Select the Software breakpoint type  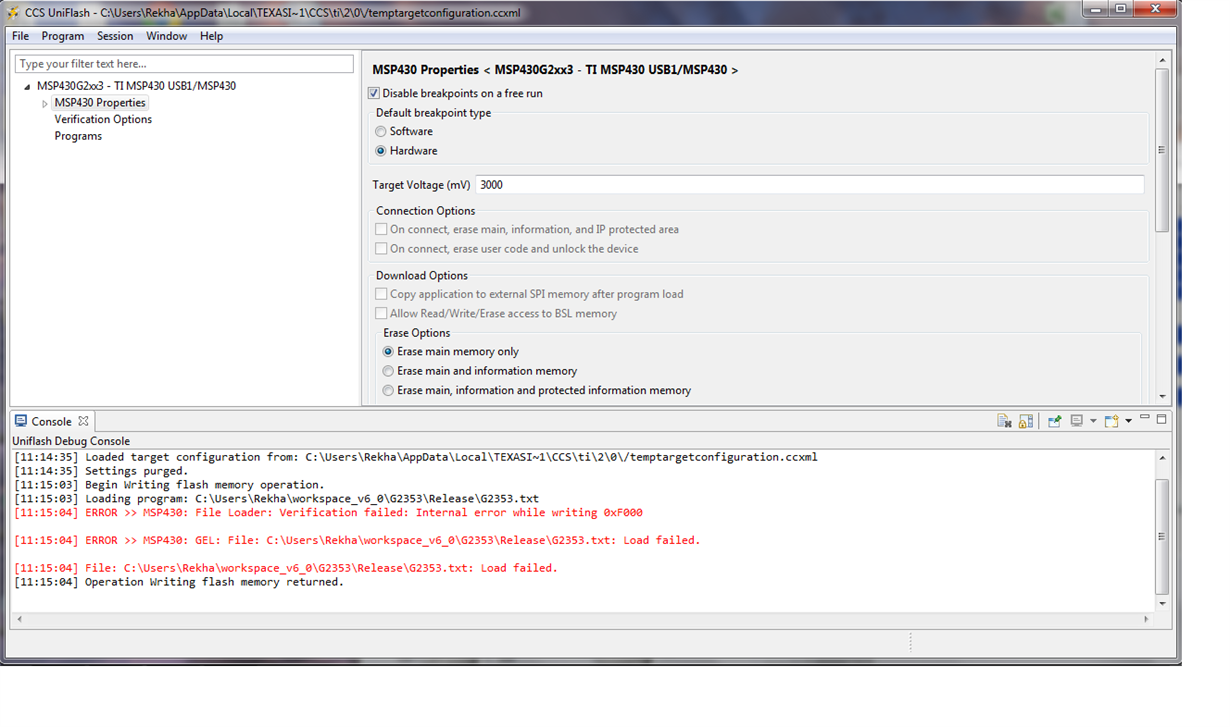tap(381, 131)
